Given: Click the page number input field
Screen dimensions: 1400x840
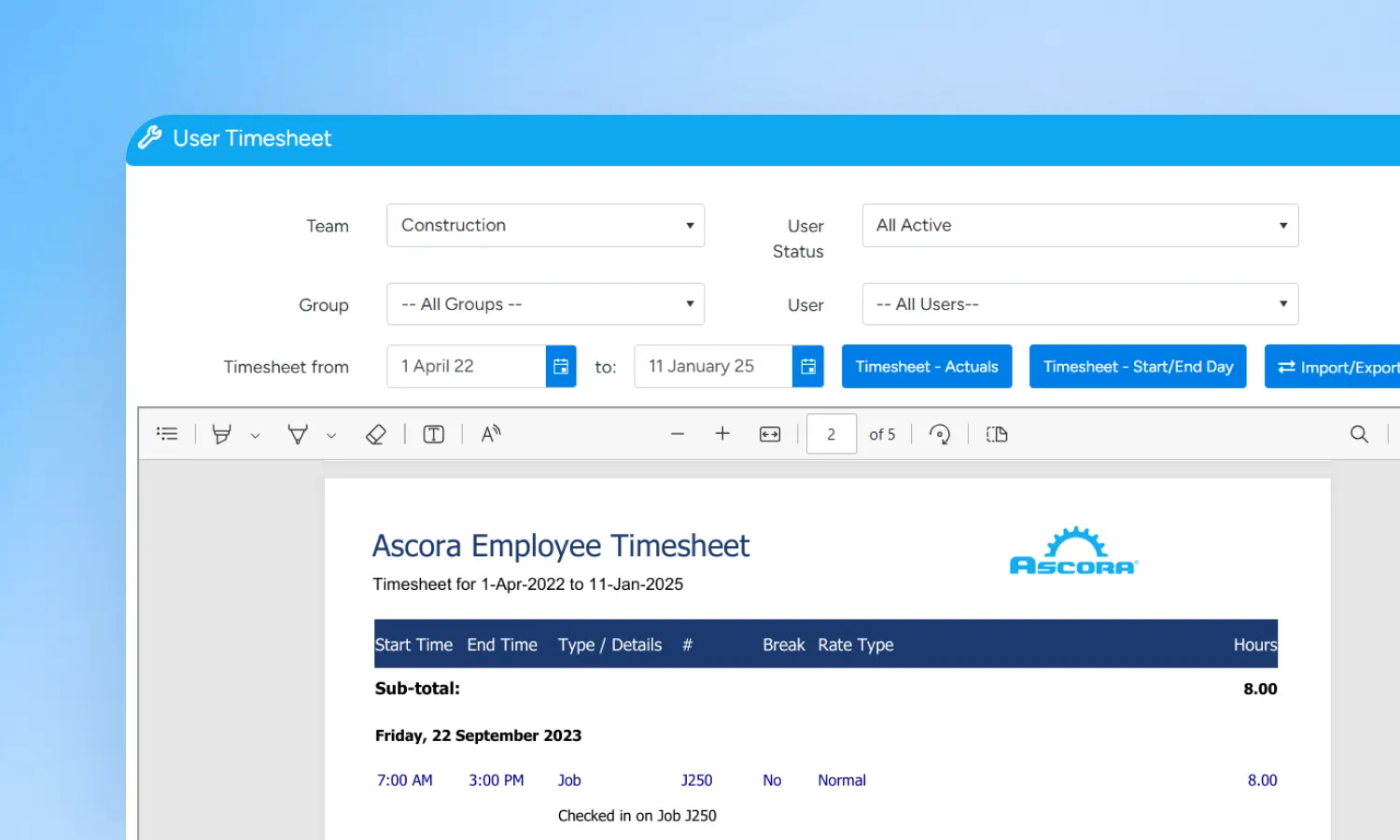Looking at the screenshot, I should 832,434.
